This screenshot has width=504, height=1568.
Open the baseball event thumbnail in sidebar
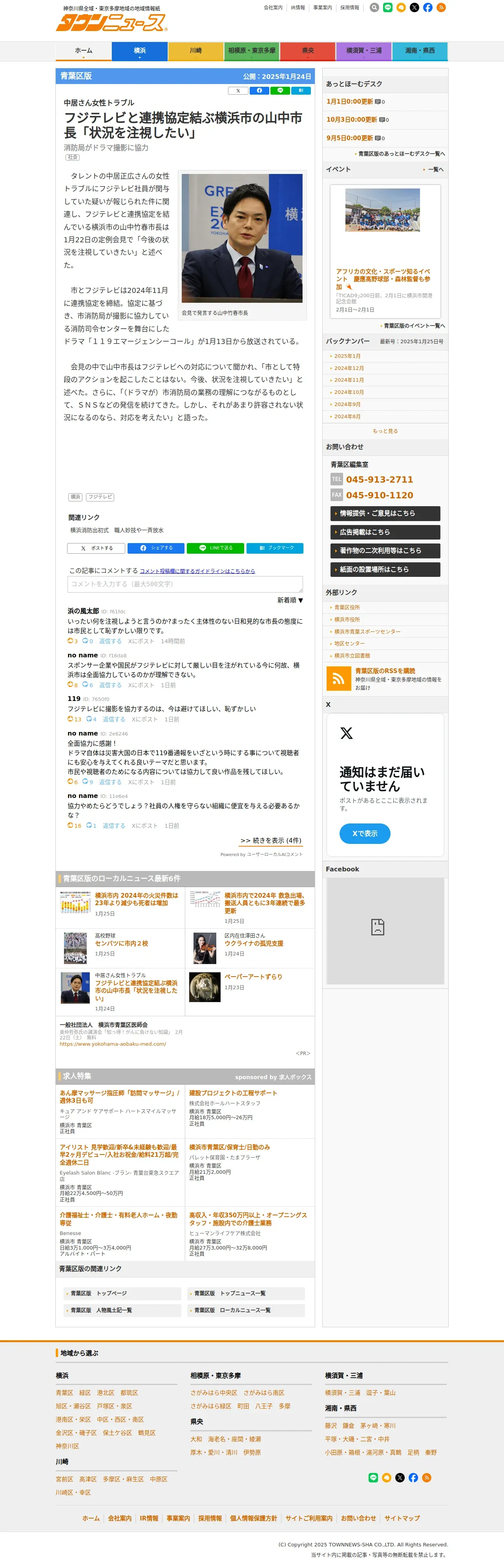pos(382,210)
